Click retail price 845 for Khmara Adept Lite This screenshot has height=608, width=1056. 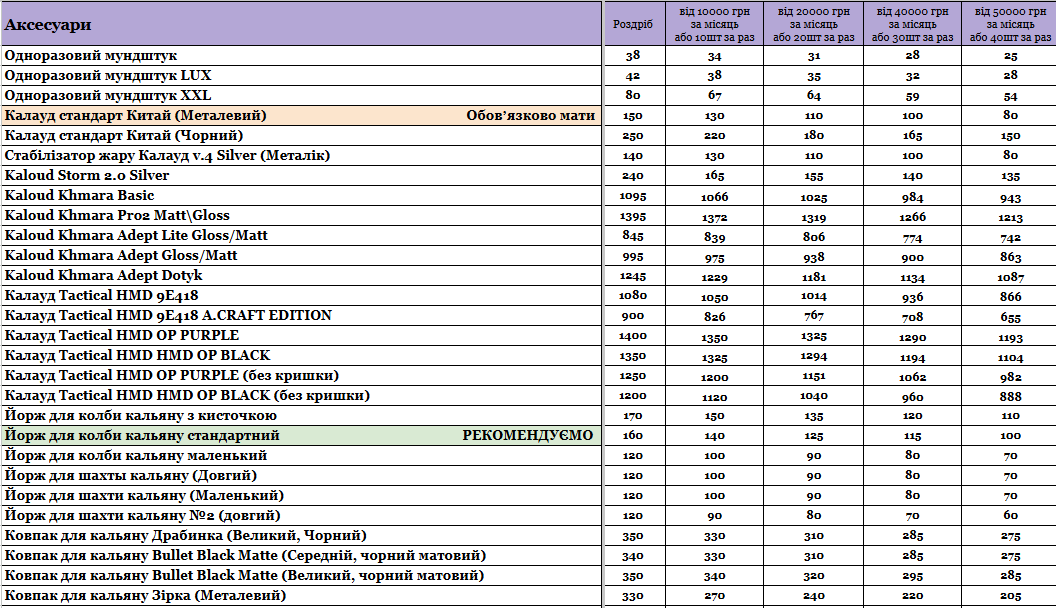pos(632,236)
